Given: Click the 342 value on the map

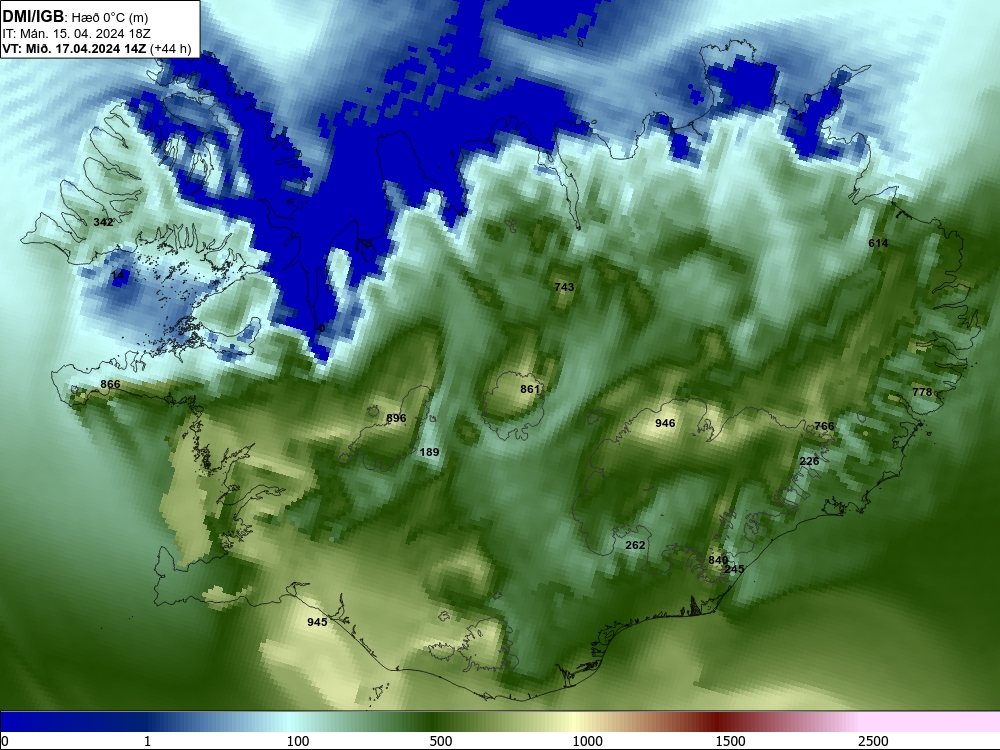Looking at the screenshot, I should point(103,222).
